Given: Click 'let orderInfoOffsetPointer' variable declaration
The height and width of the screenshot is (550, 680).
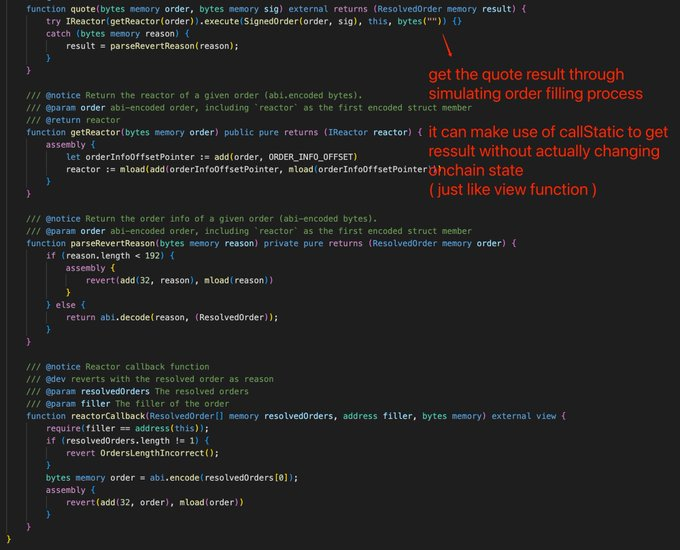Looking at the screenshot, I should click(130, 157).
